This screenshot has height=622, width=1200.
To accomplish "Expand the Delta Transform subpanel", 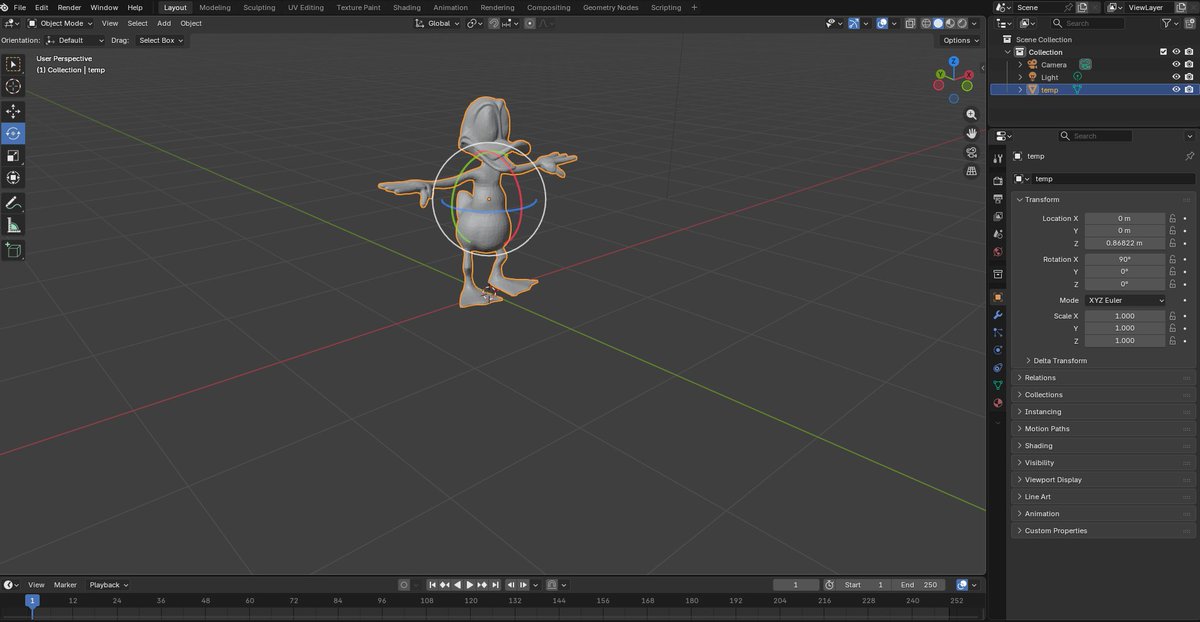I will (1060, 360).
